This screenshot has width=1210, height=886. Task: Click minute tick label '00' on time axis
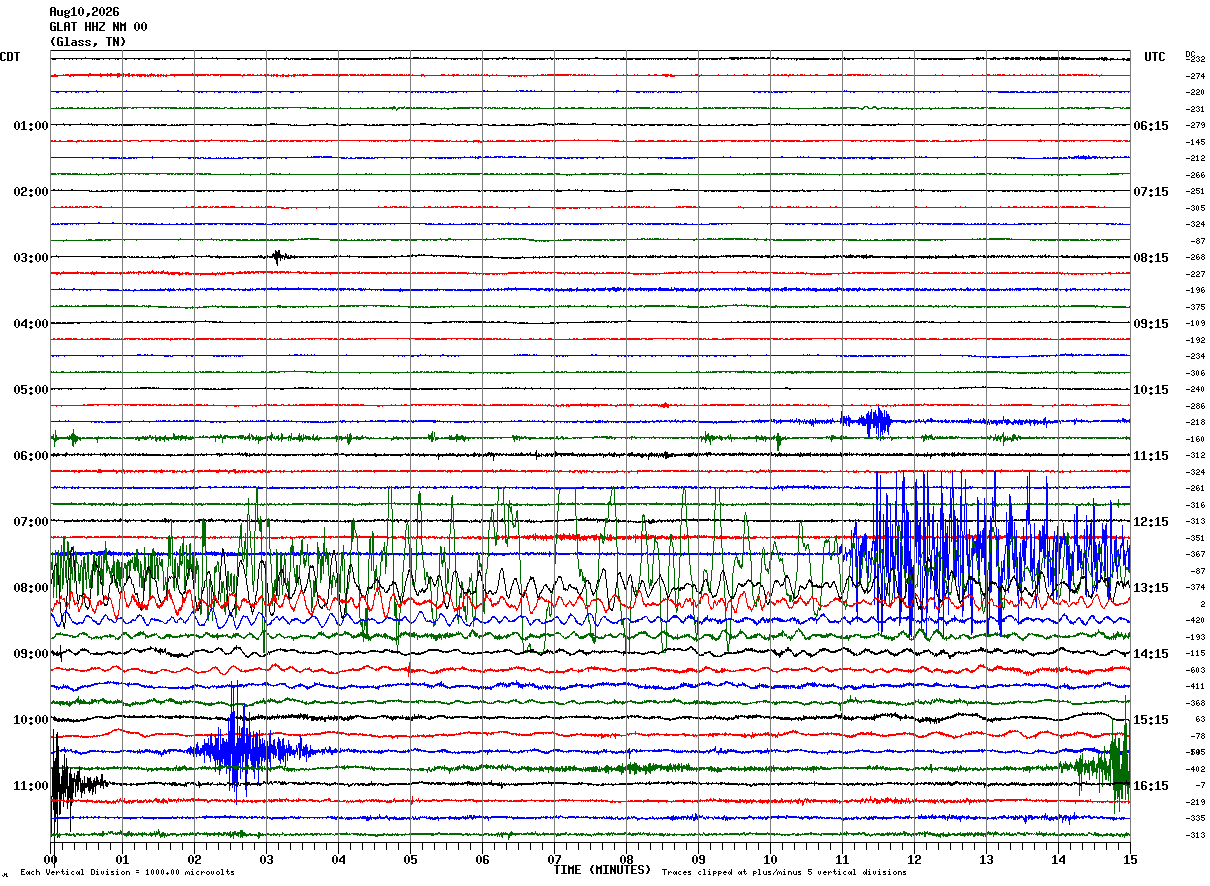tap(51, 860)
